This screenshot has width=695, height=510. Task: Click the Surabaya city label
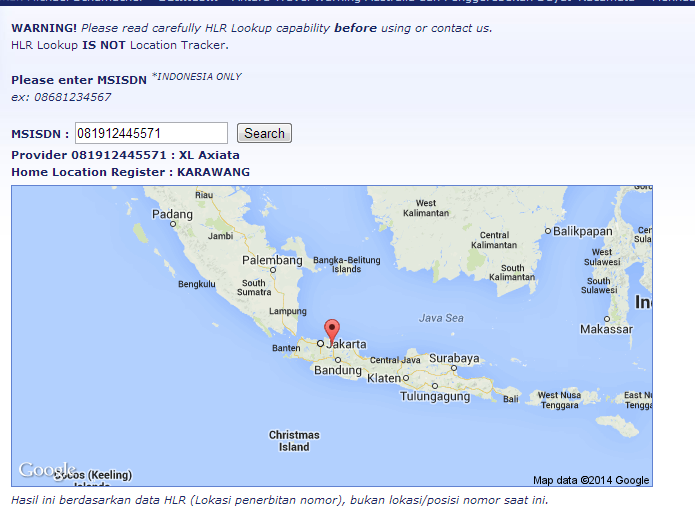pyautogui.click(x=454, y=358)
